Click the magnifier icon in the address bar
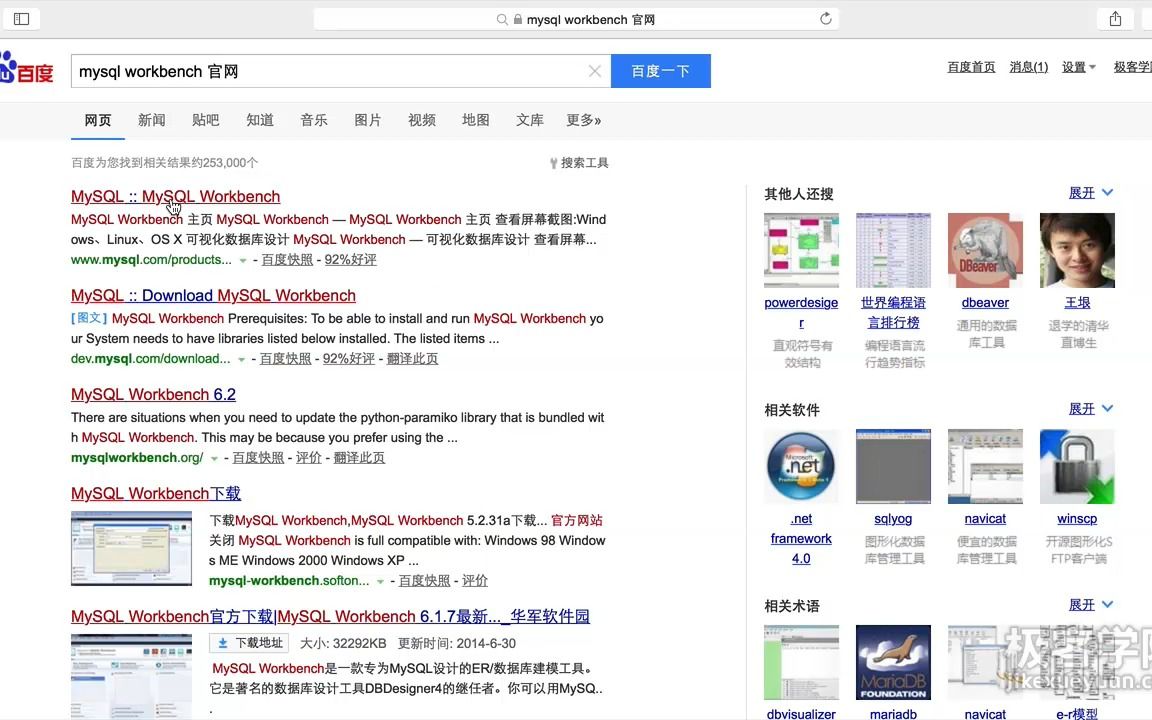This screenshot has width=1152, height=720. (500, 18)
